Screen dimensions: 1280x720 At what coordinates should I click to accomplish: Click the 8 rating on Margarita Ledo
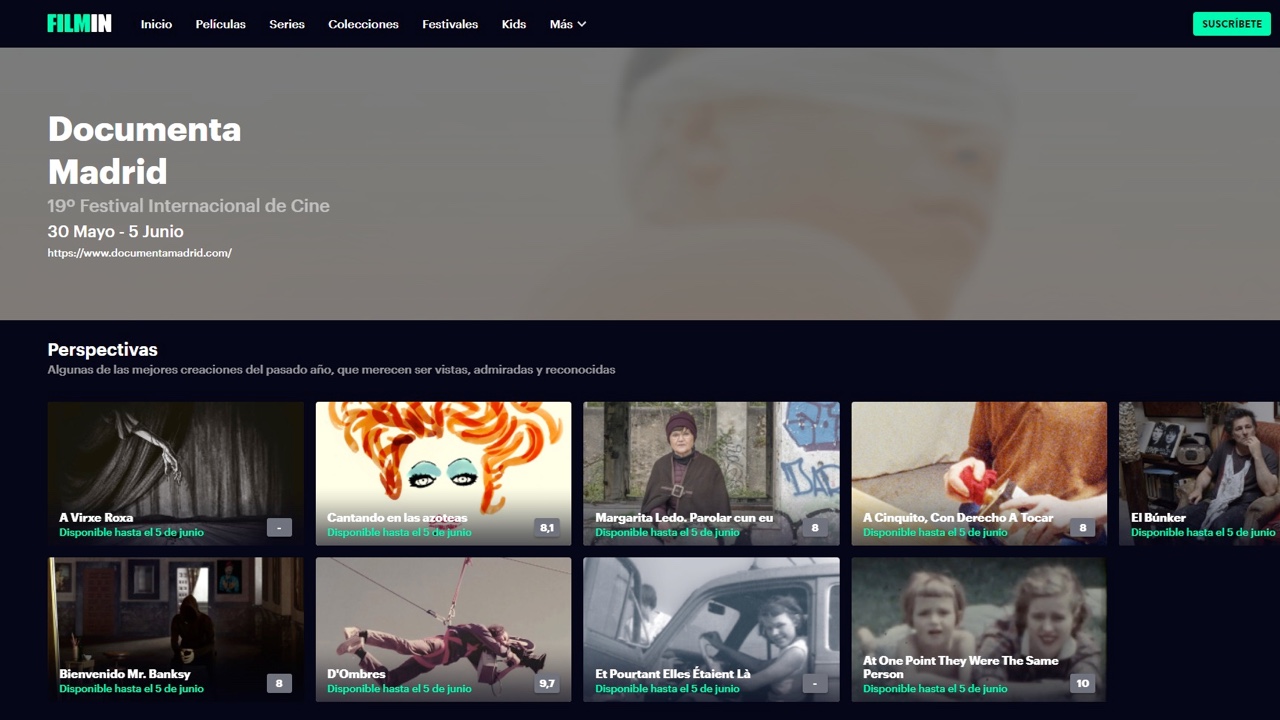click(815, 527)
